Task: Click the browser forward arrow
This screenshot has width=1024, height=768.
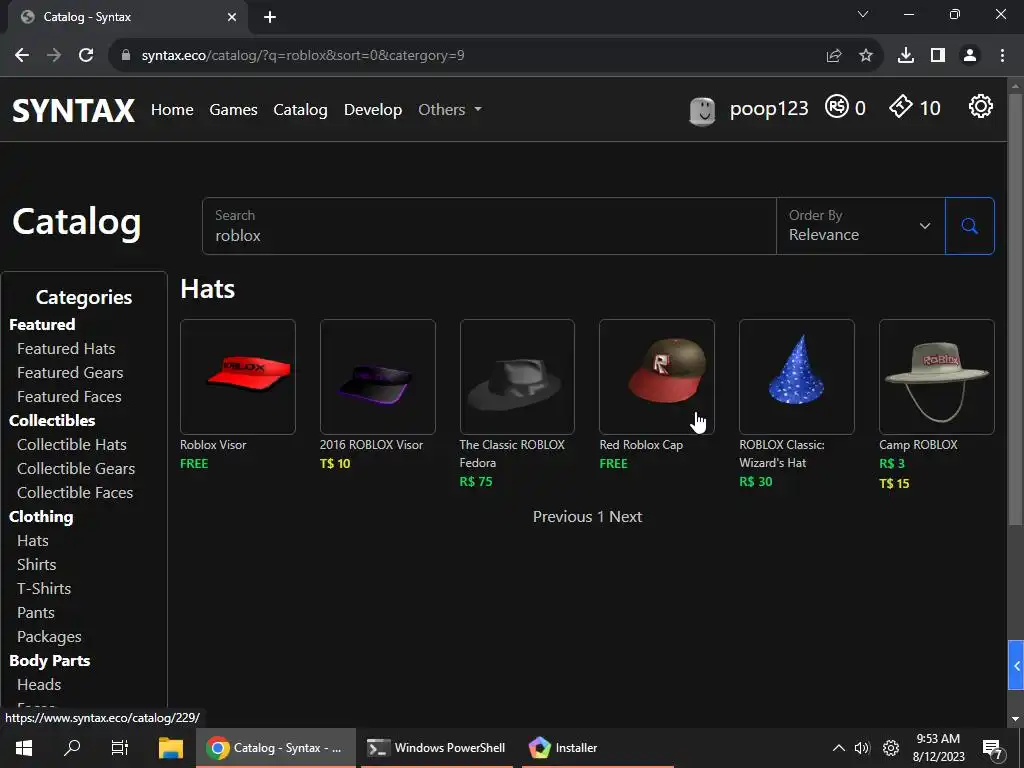Action: 54,56
